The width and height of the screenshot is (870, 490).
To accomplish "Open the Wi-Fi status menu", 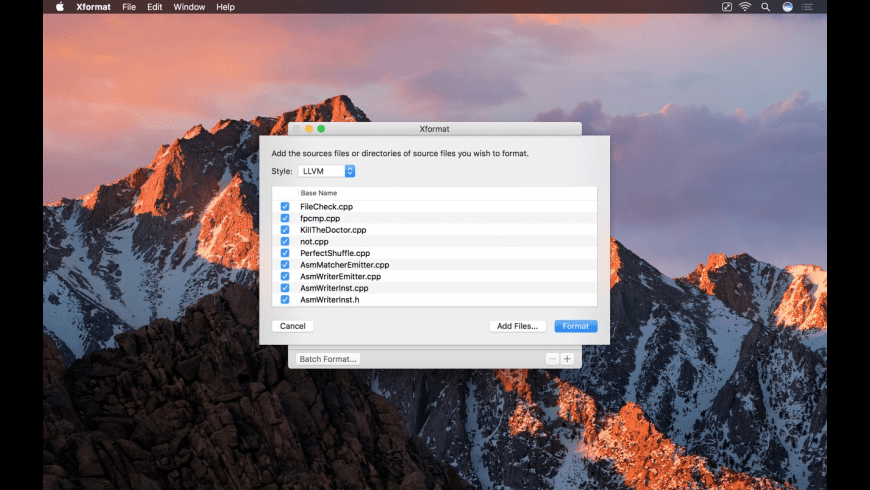I will (x=745, y=7).
